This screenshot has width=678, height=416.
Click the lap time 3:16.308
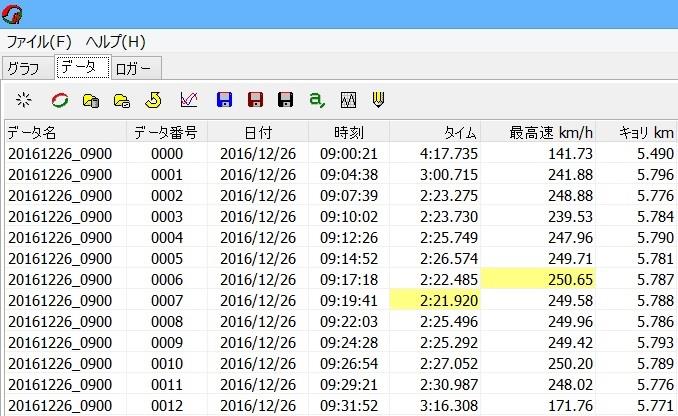(x=448, y=406)
